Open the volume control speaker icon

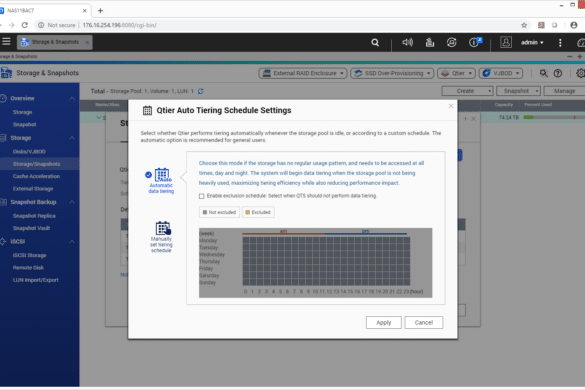[407, 42]
